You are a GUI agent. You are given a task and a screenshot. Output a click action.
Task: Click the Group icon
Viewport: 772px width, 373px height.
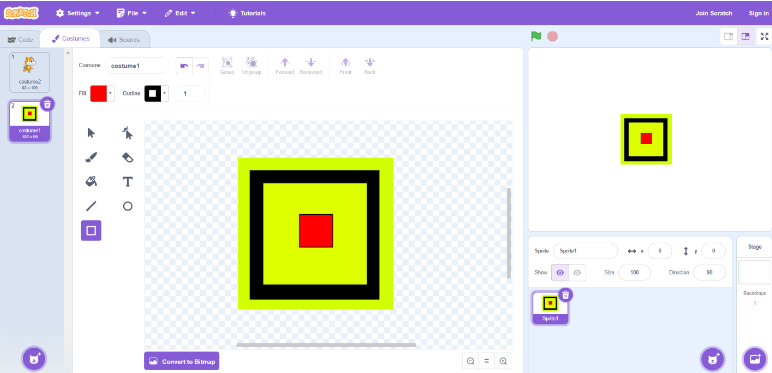click(x=227, y=66)
